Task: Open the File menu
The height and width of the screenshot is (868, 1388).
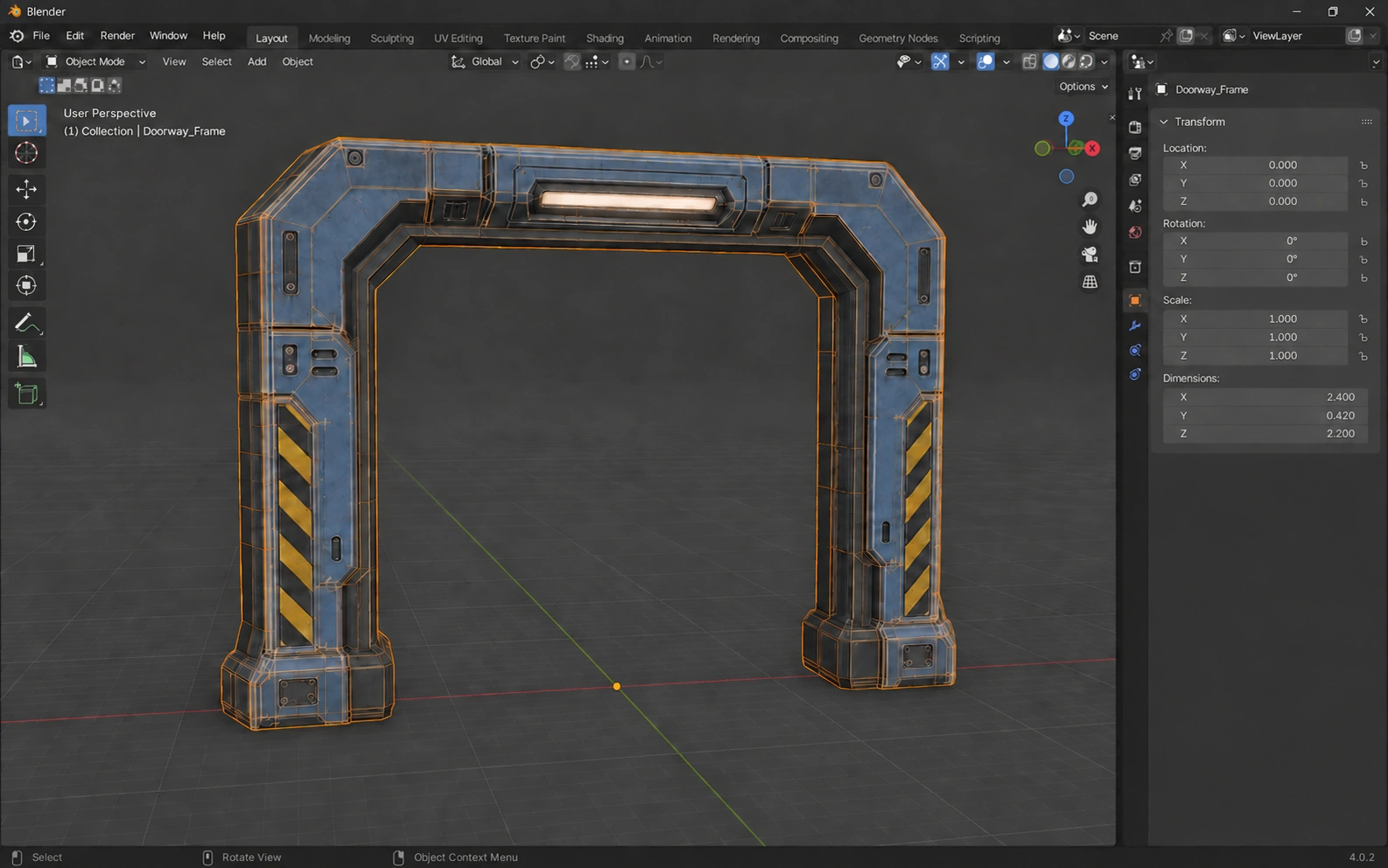Action: pyautogui.click(x=41, y=36)
